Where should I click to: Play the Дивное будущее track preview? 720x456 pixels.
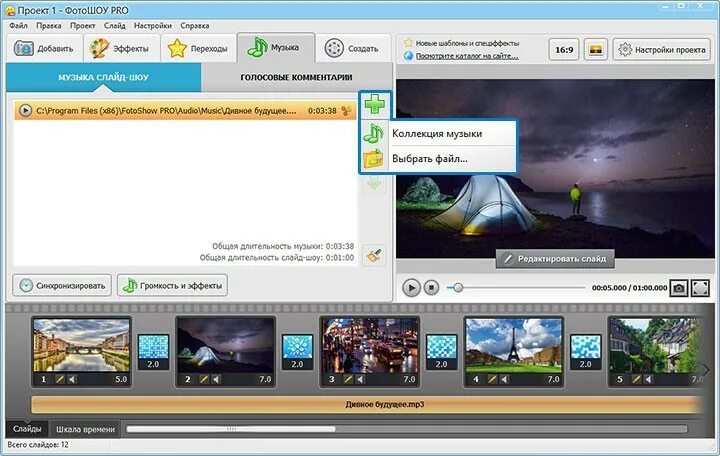(x=25, y=111)
